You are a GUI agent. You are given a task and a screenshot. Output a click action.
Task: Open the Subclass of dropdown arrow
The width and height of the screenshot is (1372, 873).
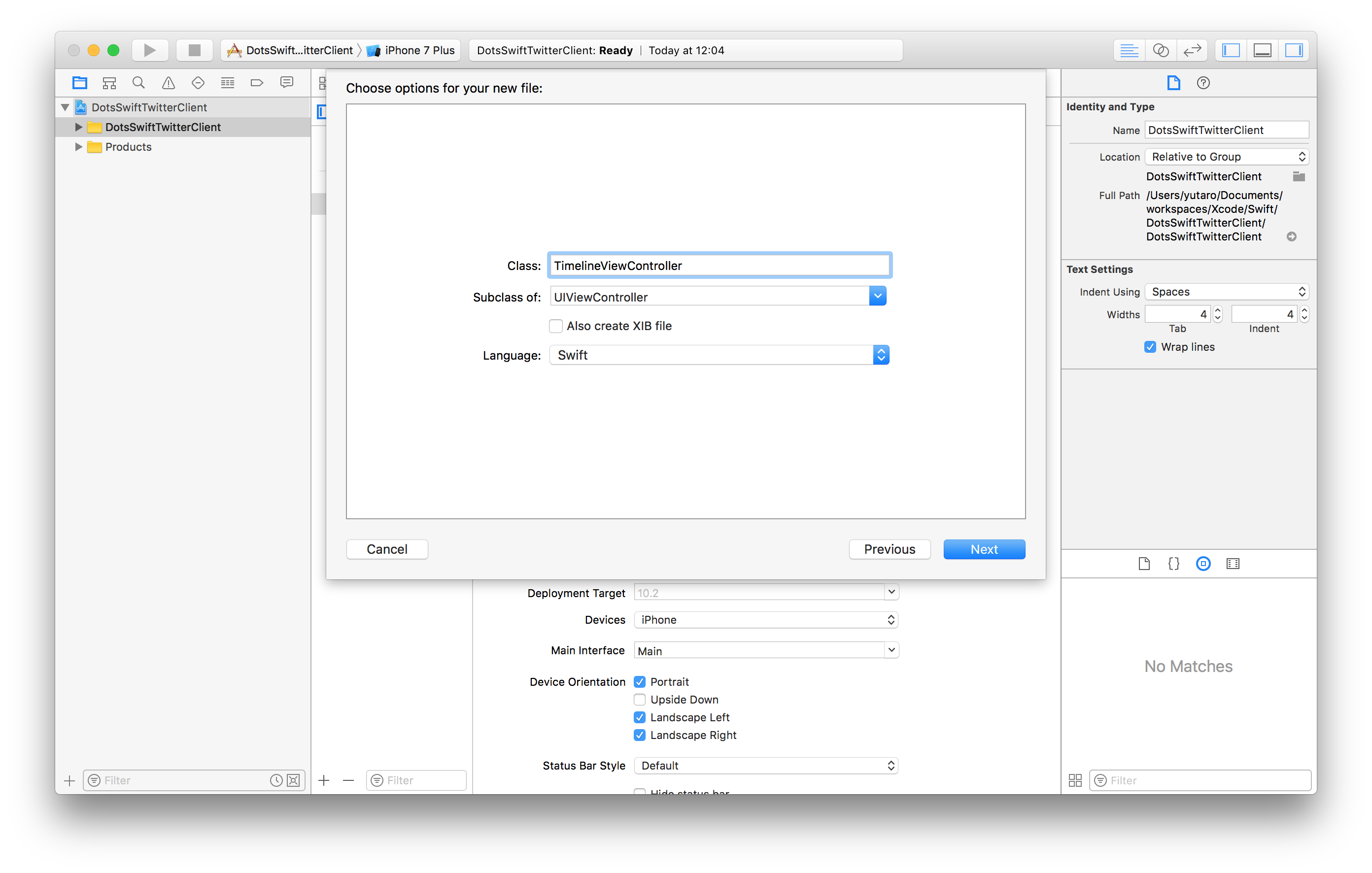877,297
